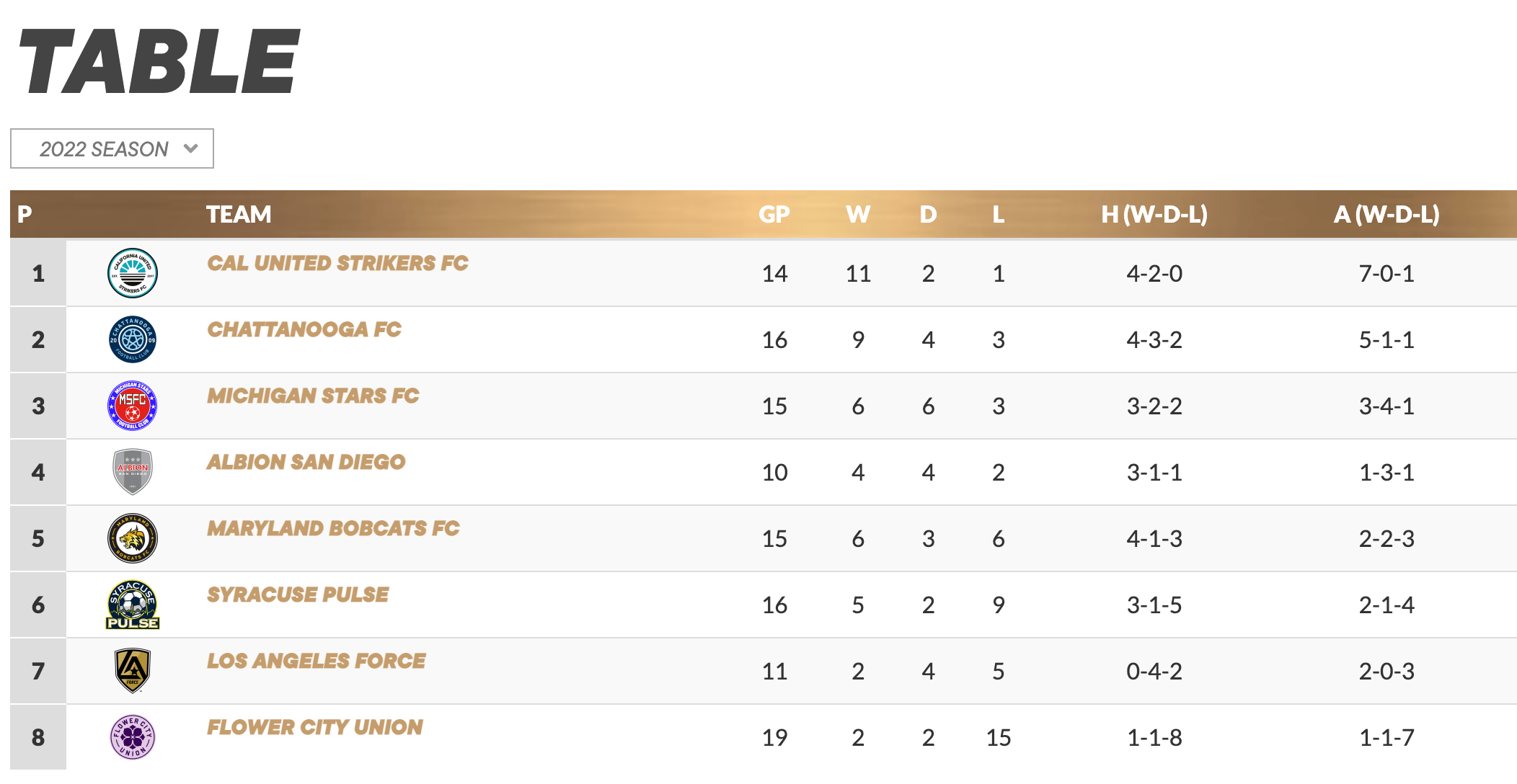Click the chevron arrow in season selector
Viewport: 1517px width, 784px height.
coord(191,149)
